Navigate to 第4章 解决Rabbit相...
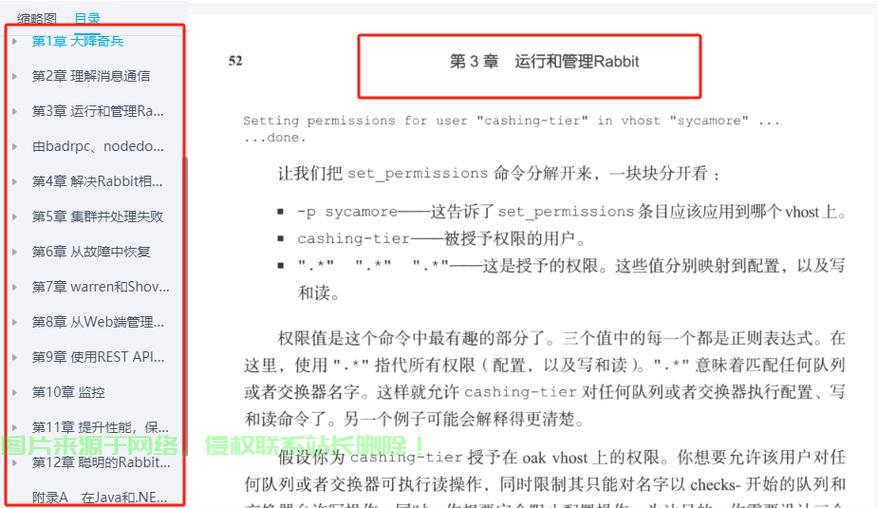This screenshot has height=508, width=877. tap(97, 181)
